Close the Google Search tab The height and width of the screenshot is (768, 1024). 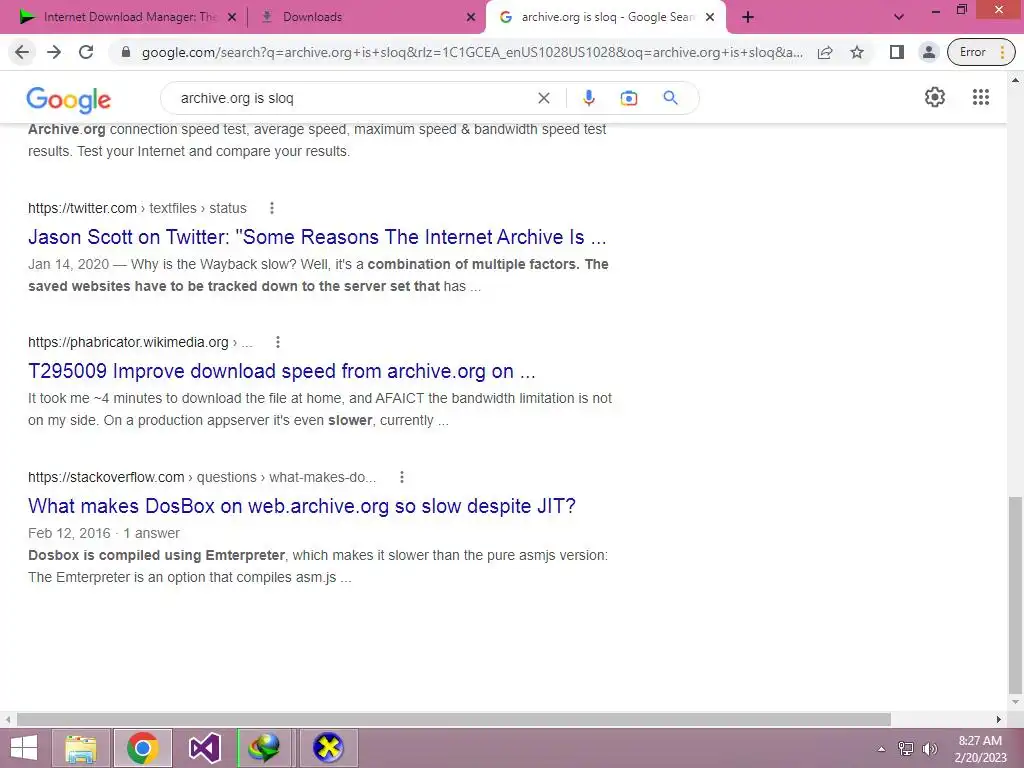click(x=711, y=17)
